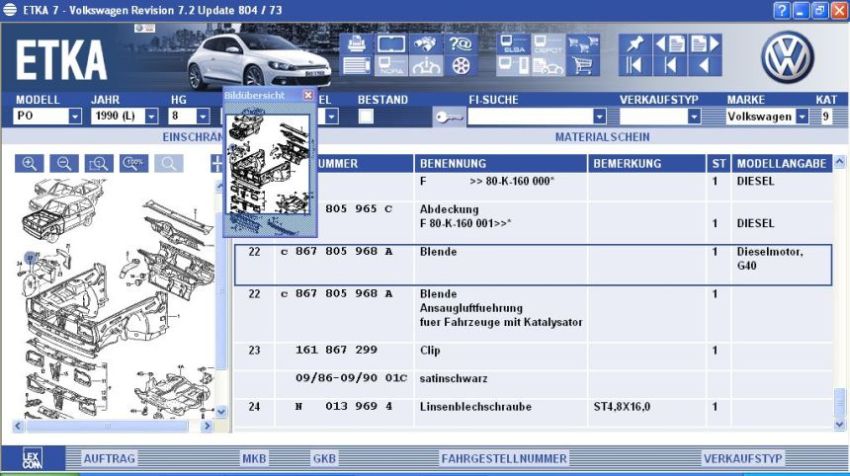The height and width of the screenshot is (476, 850).
Task: Open the VERKAUFSTYP dropdown at the top
Action: pyautogui.click(x=694, y=116)
